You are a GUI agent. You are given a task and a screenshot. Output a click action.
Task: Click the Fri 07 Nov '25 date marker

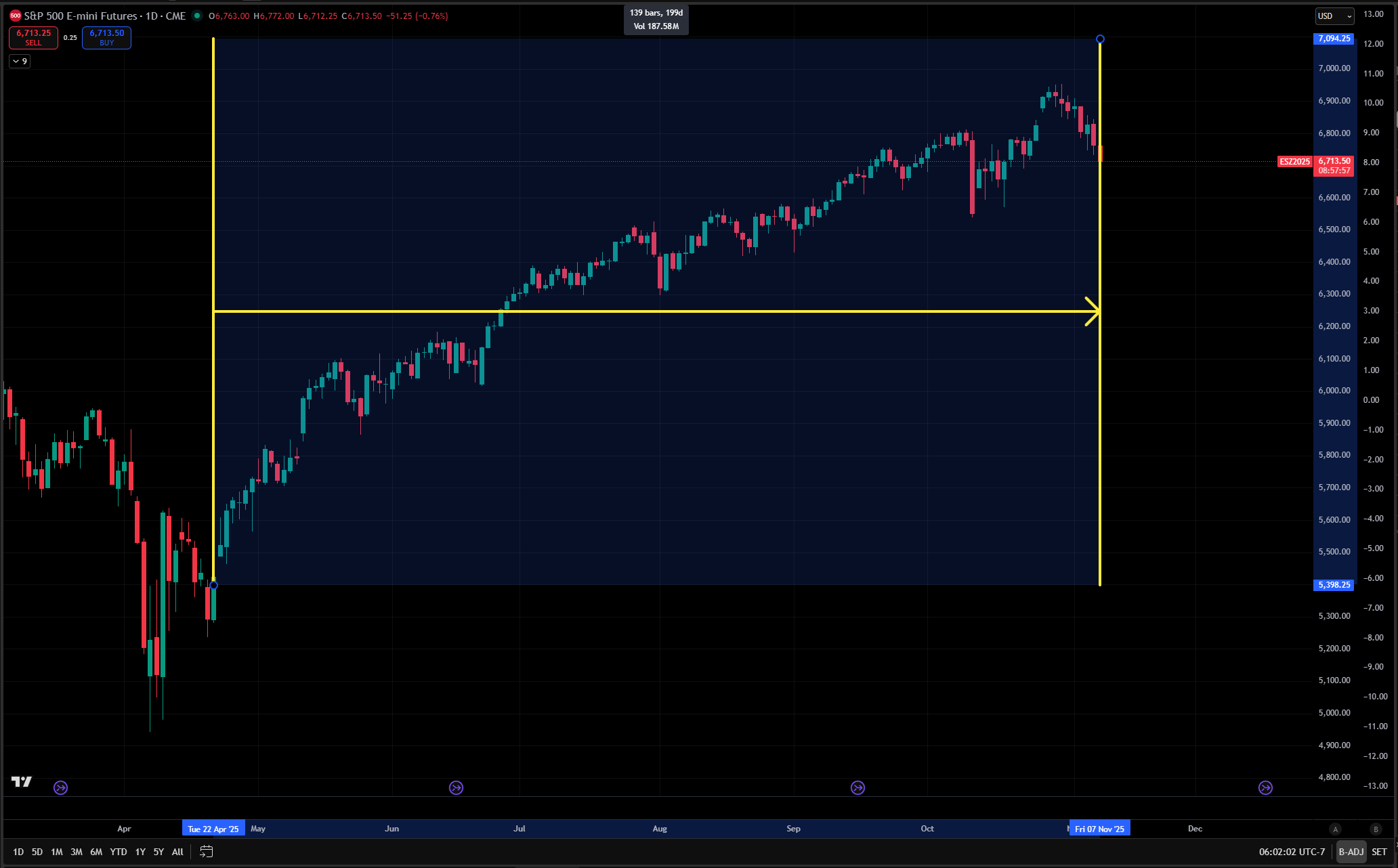[x=1099, y=829]
